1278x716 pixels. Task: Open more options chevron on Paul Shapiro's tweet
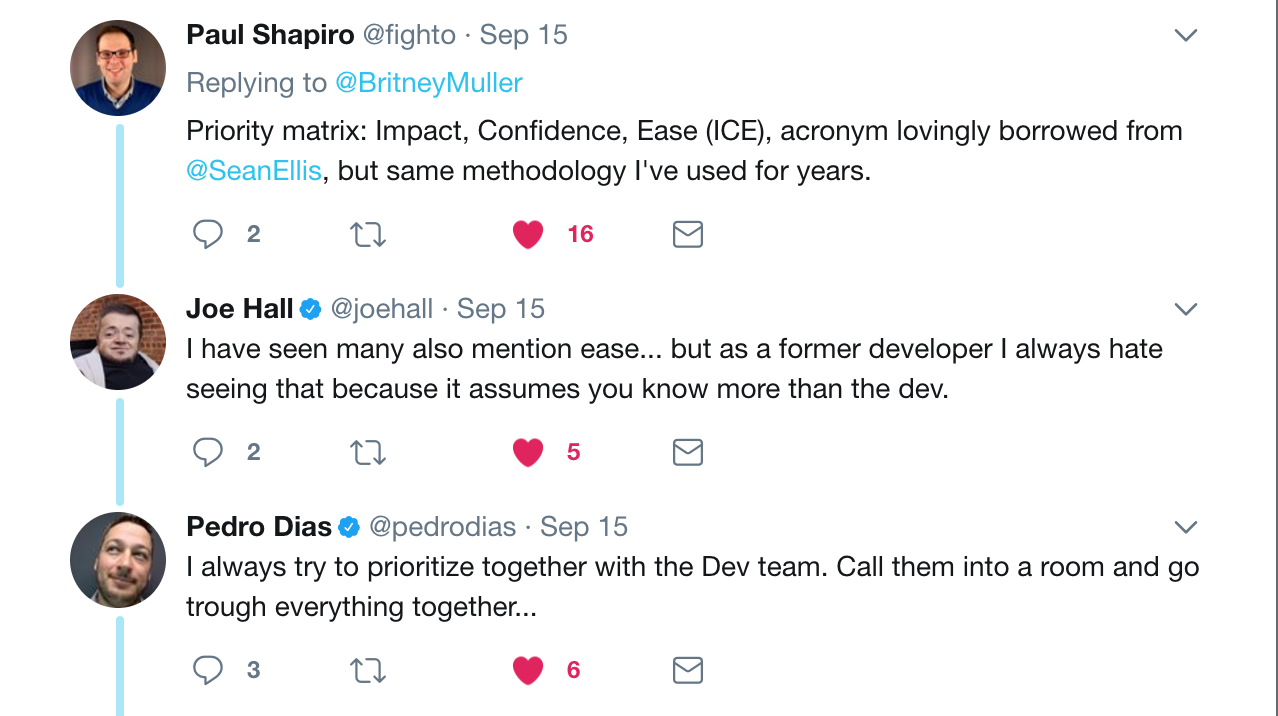pos(1186,36)
